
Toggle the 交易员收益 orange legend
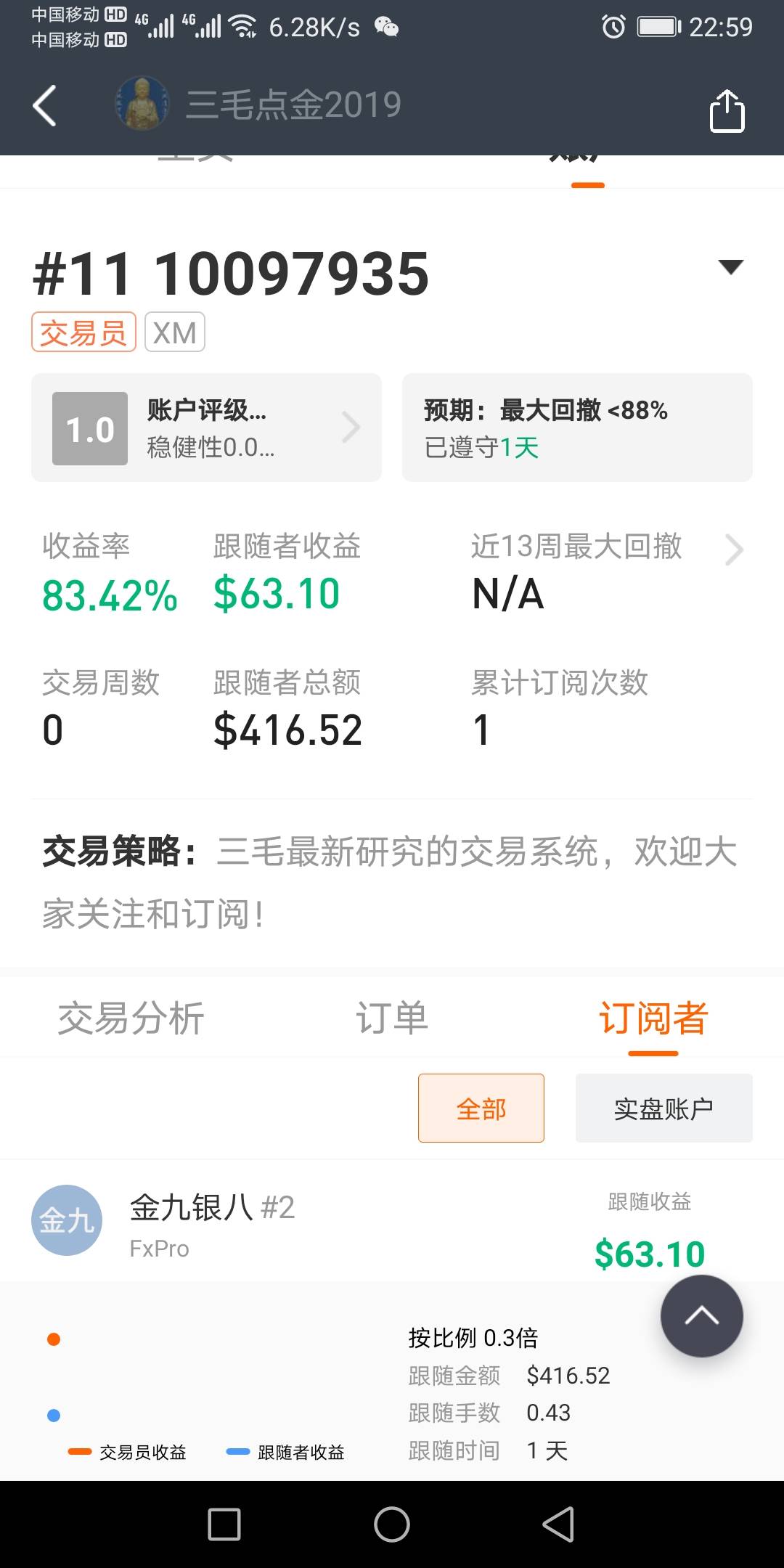128,1452
